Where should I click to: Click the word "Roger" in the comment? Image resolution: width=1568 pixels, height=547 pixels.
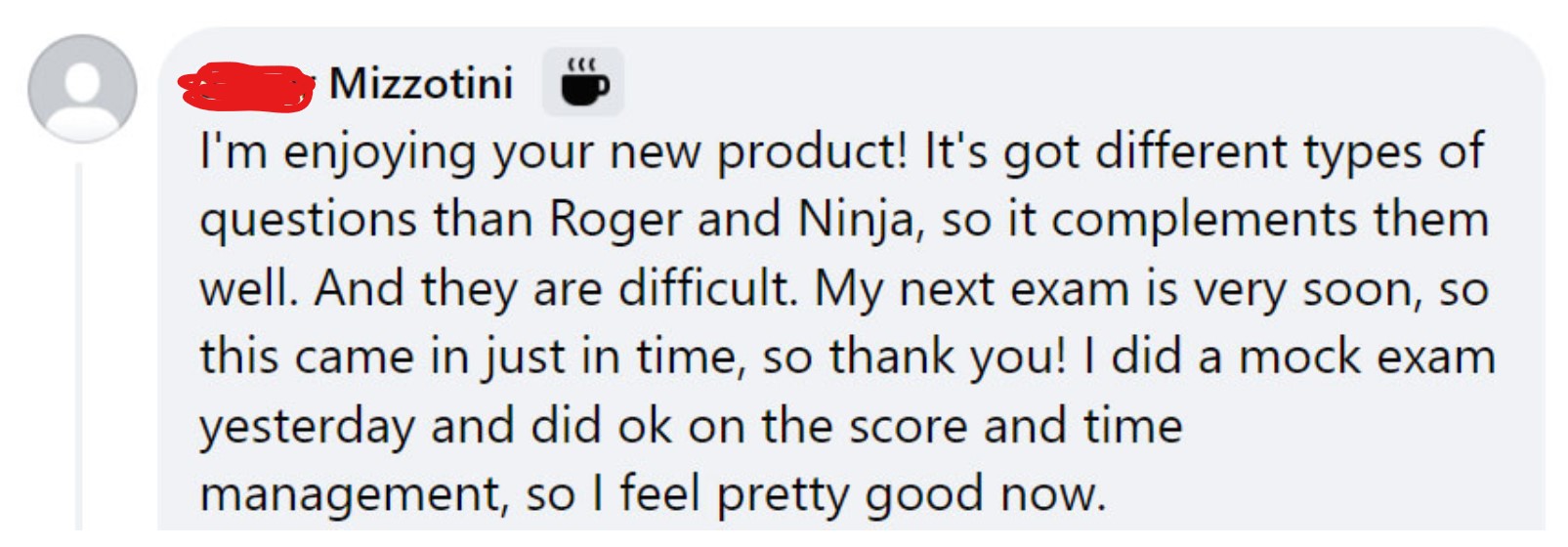[614, 220]
